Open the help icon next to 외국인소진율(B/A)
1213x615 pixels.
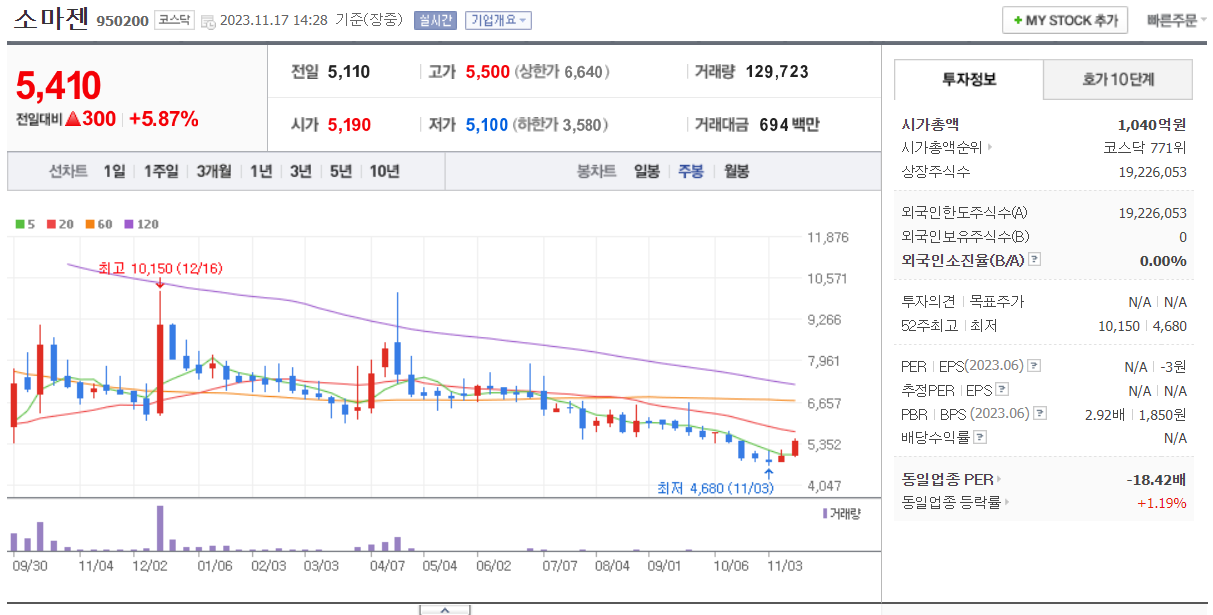(x=1034, y=260)
